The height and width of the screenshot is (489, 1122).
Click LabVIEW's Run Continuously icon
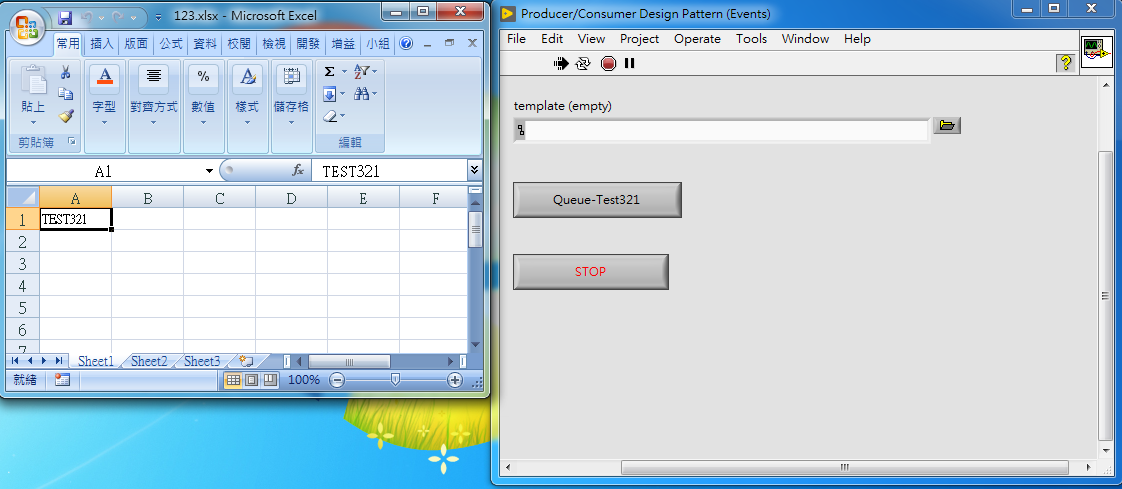(x=583, y=64)
